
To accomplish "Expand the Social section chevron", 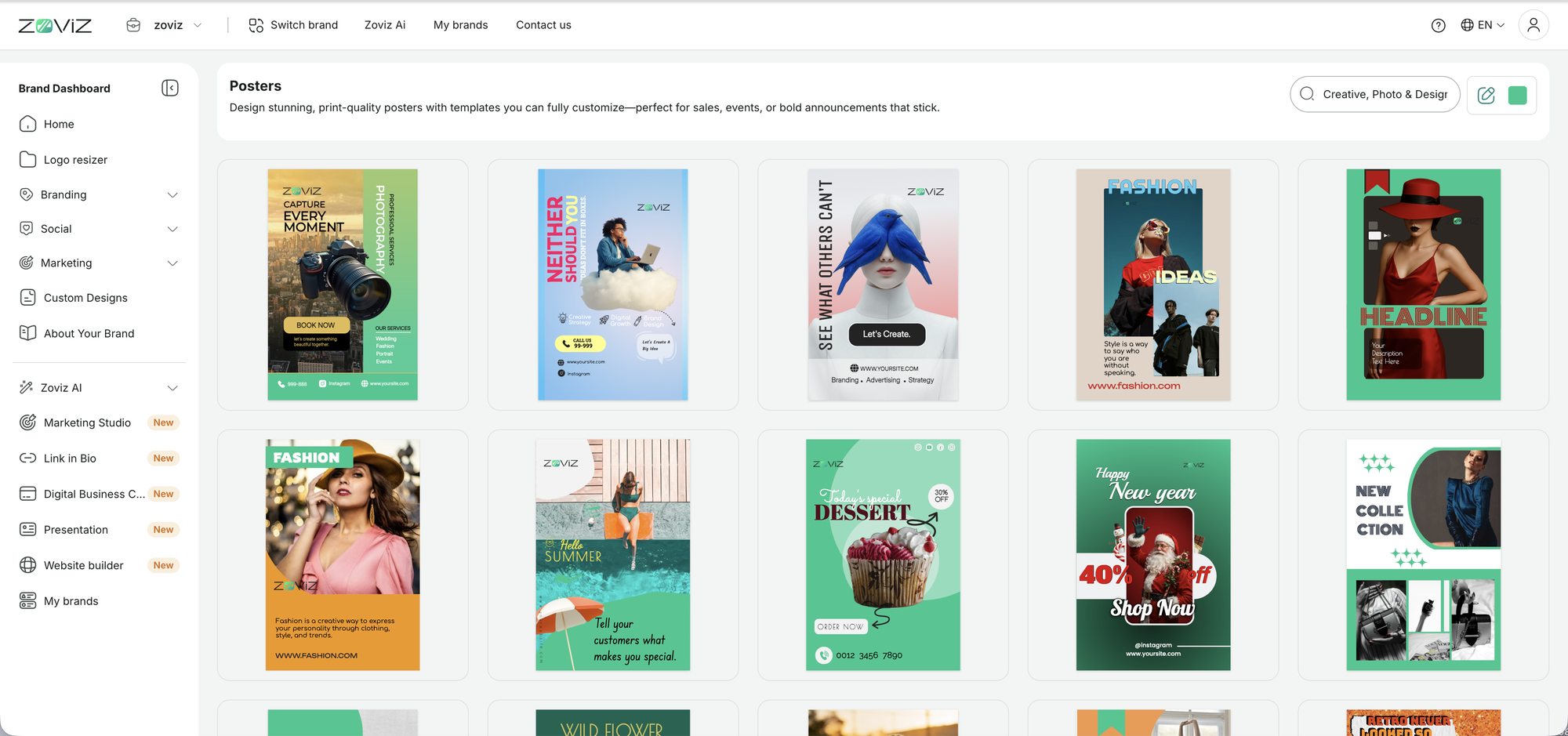I will (x=172, y=229).
